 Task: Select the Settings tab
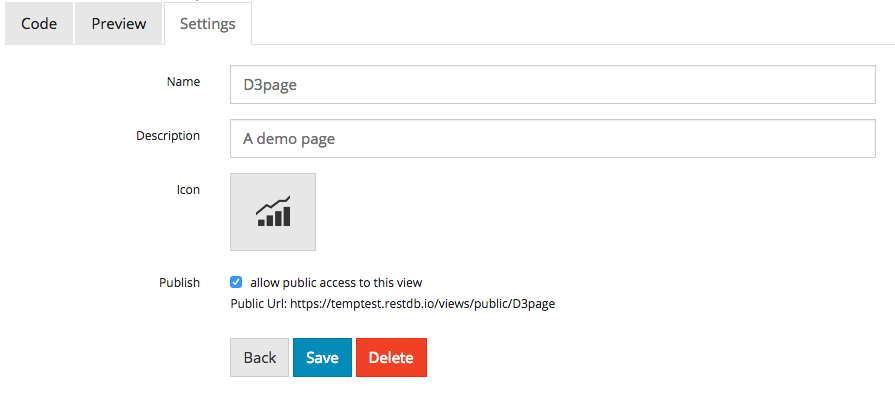[x=208, y=24]
